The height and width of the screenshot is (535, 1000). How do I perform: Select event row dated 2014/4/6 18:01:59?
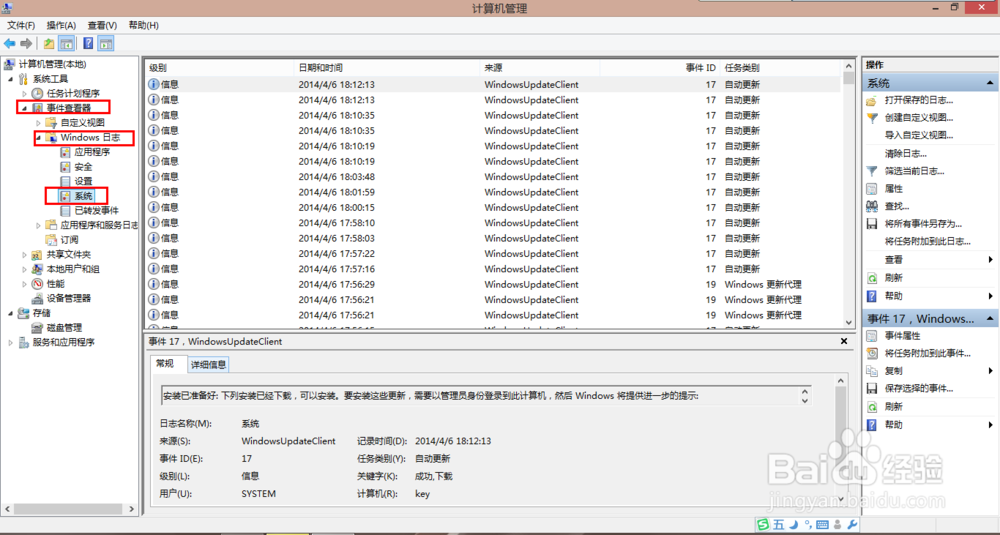click(x=494, y=192)
